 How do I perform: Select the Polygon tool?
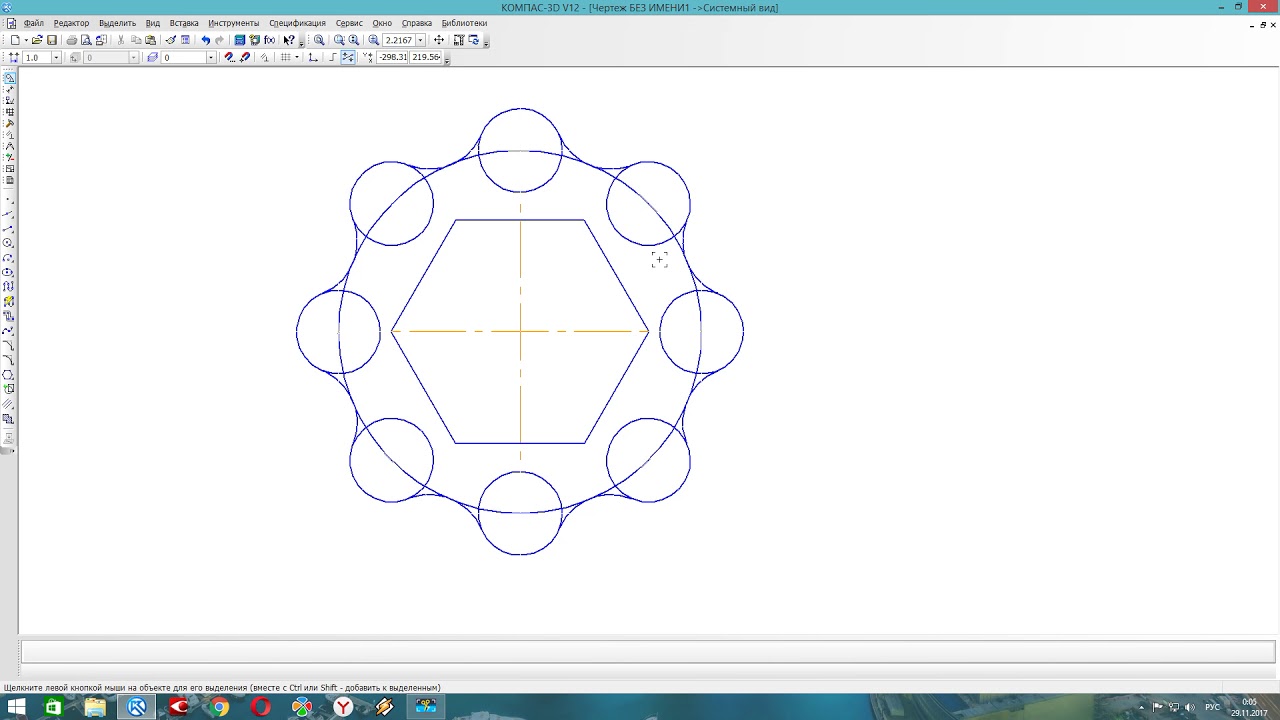[9, 374]
